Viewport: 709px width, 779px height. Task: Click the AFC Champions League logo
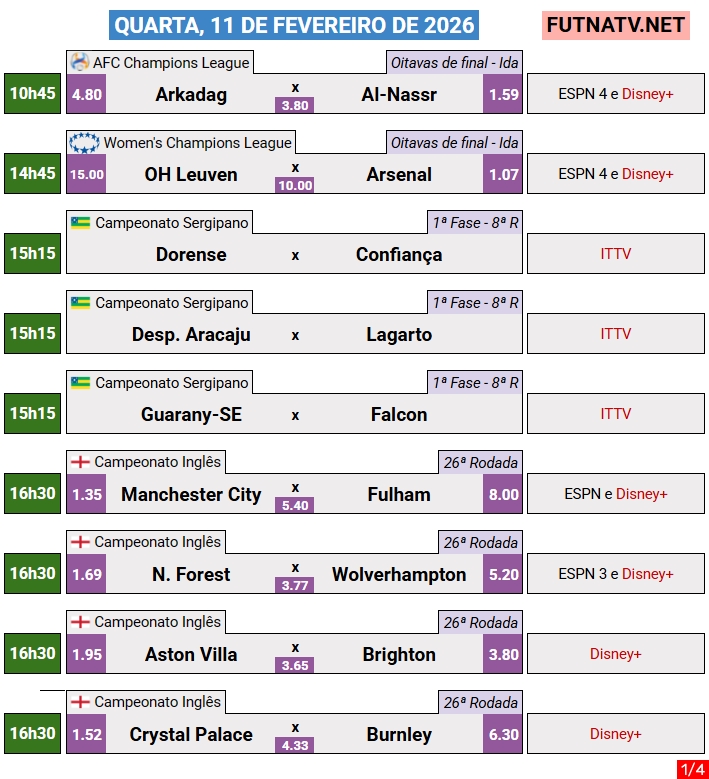pos(80,63)
